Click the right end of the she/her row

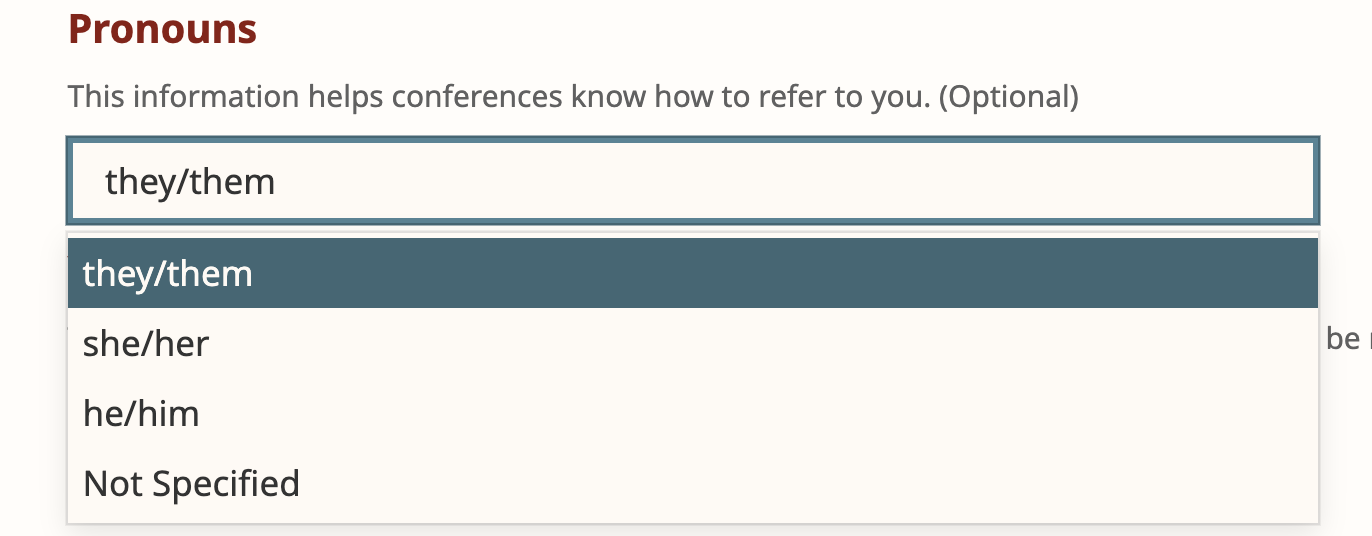pos(1250,344)
